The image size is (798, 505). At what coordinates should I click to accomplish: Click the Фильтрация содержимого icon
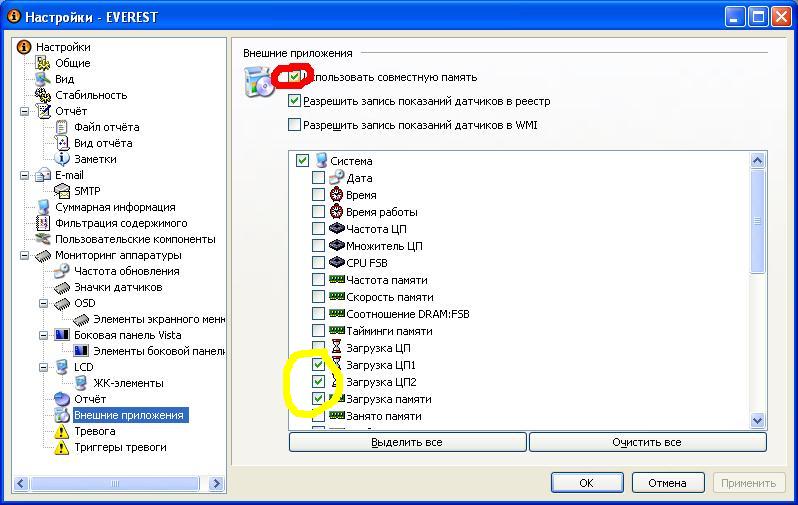pyautogui.click(x=43, y=222)
